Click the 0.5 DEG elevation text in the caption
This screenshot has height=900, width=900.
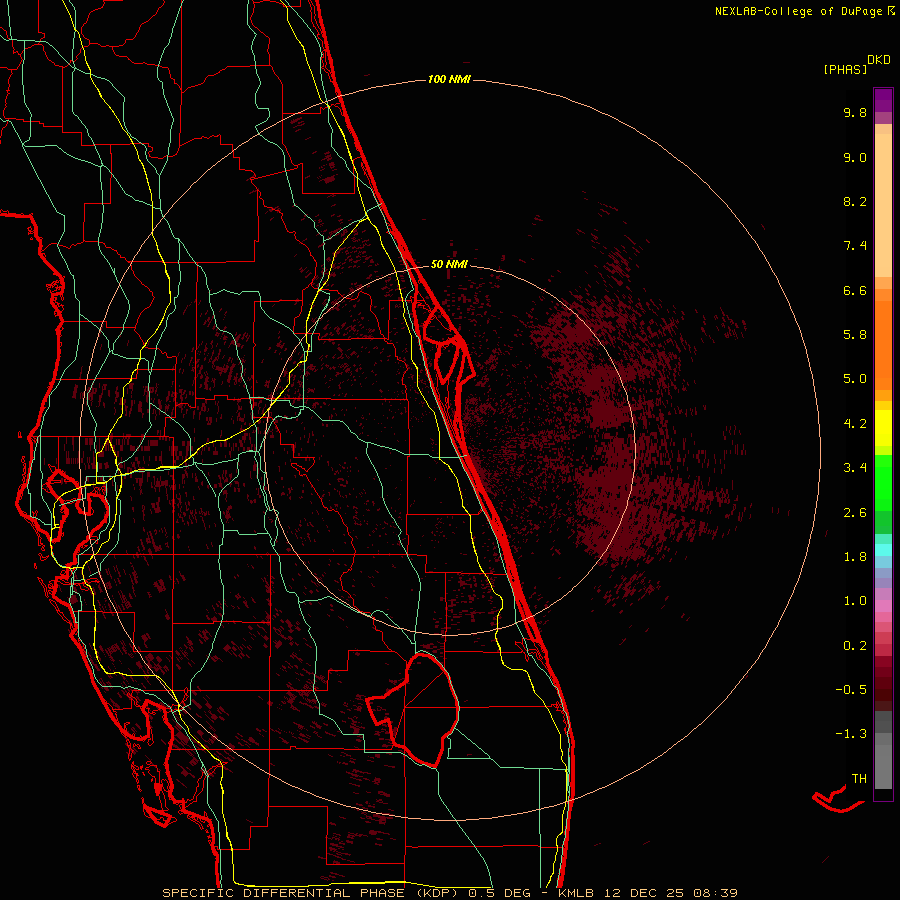coord(501,893)
